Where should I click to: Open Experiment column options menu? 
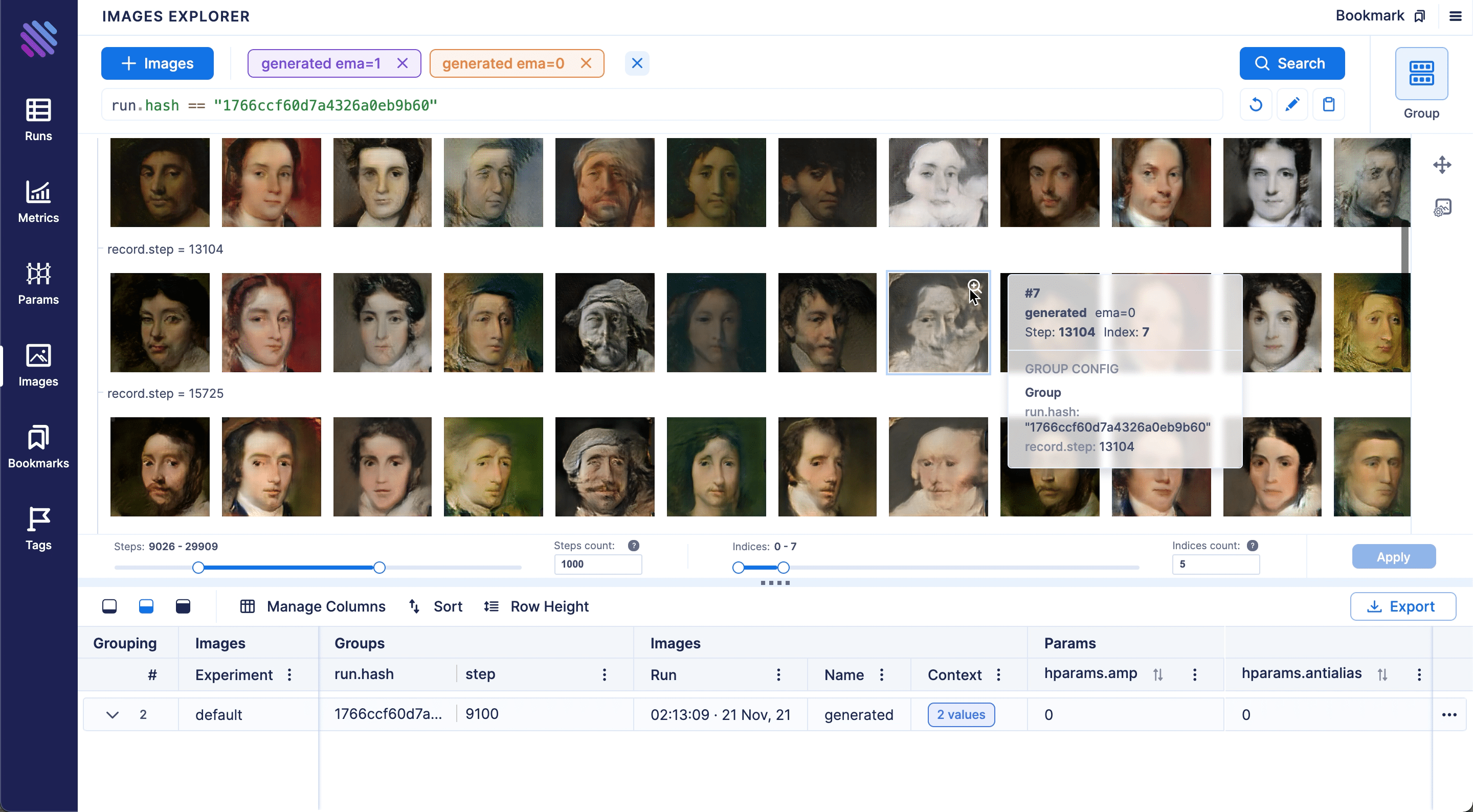point(290,675)
